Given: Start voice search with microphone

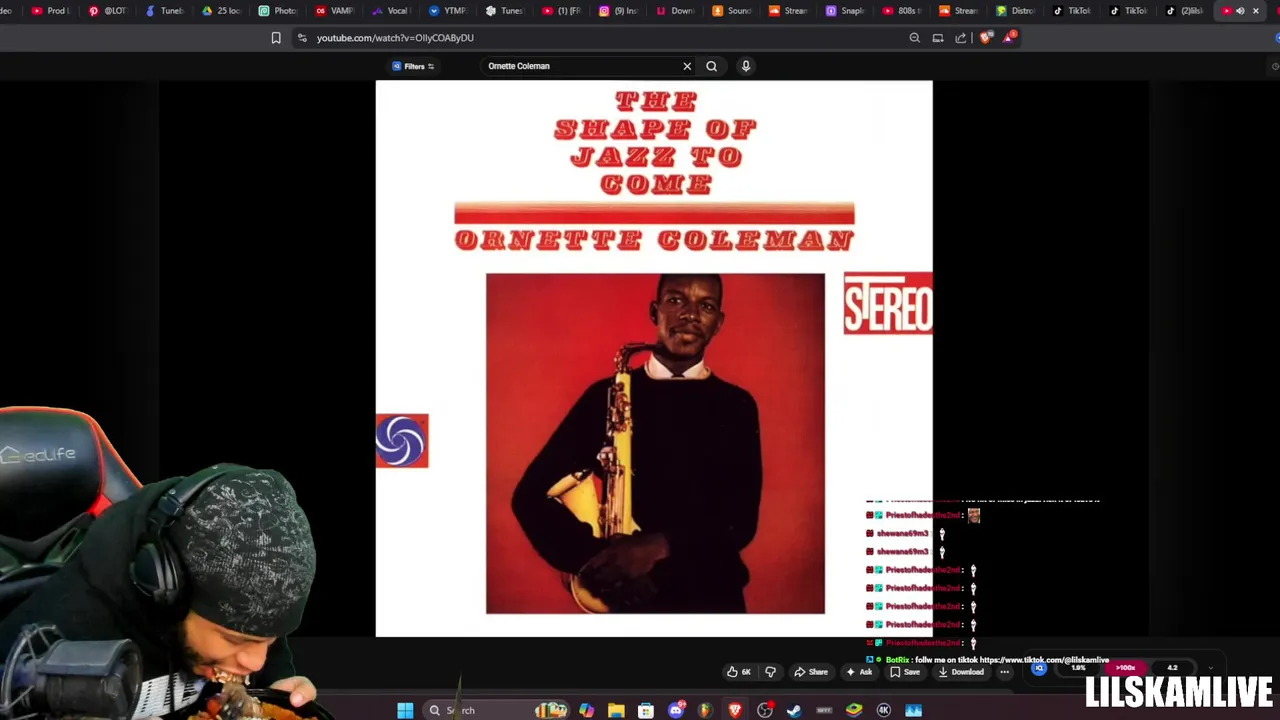Looking at the screenshot, I should point(745,66).
